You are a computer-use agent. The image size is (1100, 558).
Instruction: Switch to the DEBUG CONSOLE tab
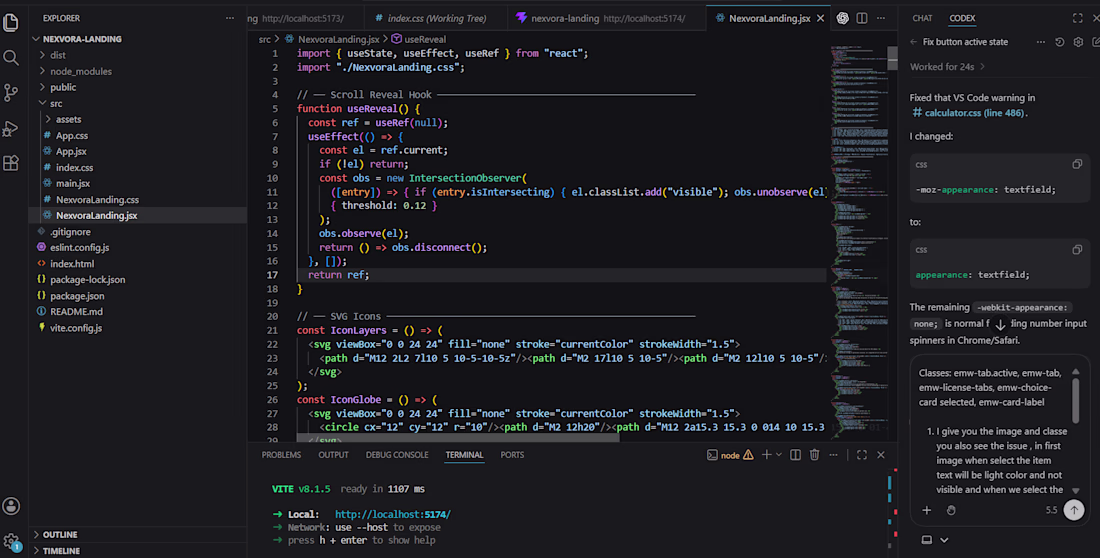pyautogui.click(x=397, y=455)
